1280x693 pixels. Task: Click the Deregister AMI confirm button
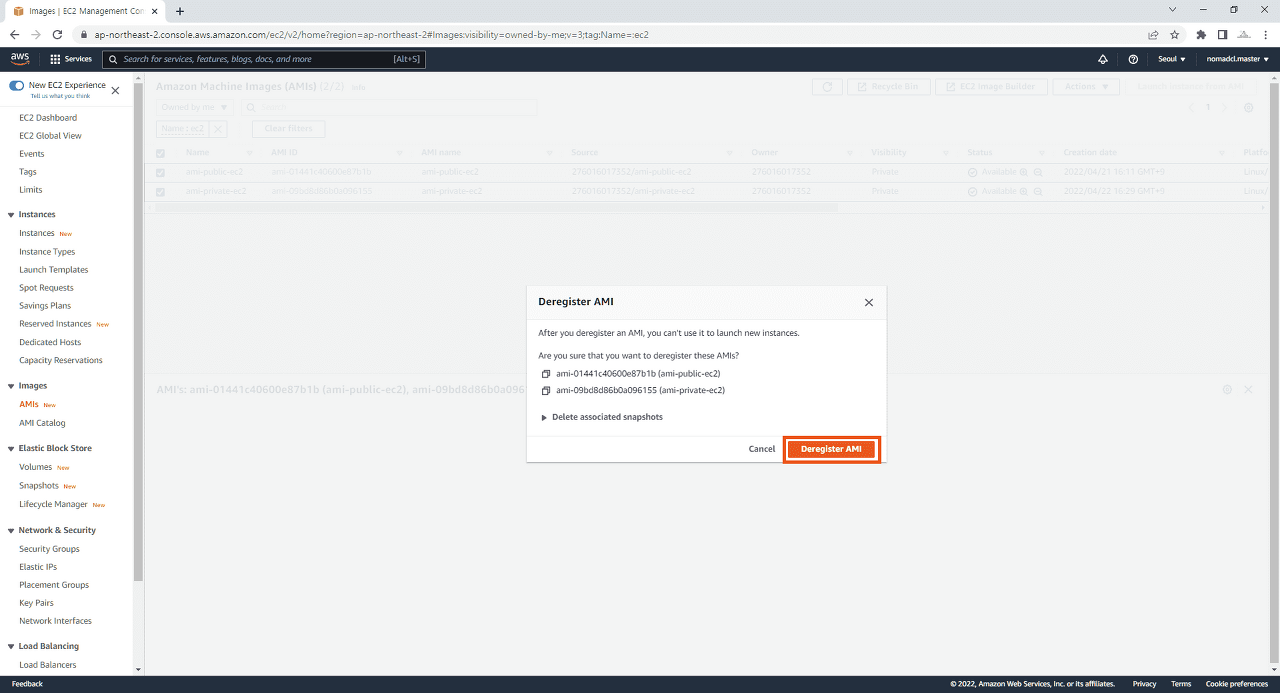(831, 449)
